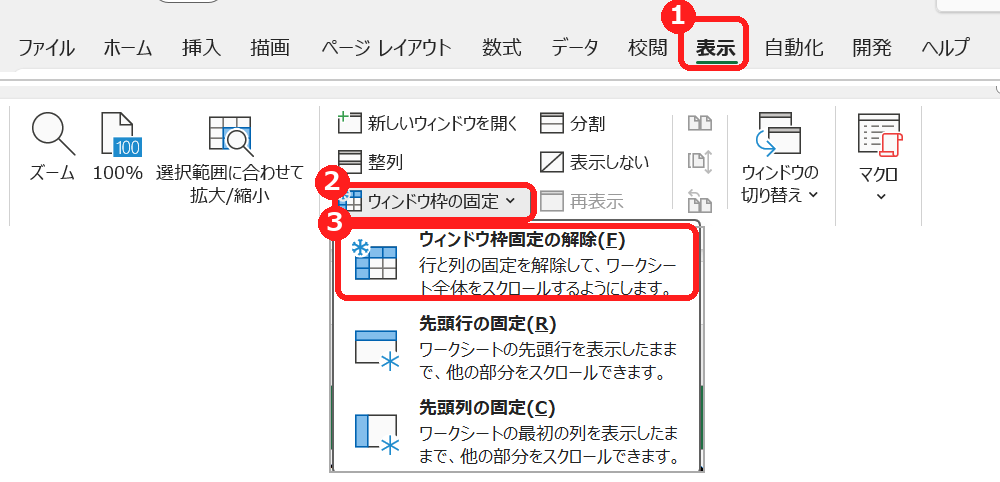This screenshot has height=482, width=1000.
Task: Open the 数式 tab
Action: point(501,48)
